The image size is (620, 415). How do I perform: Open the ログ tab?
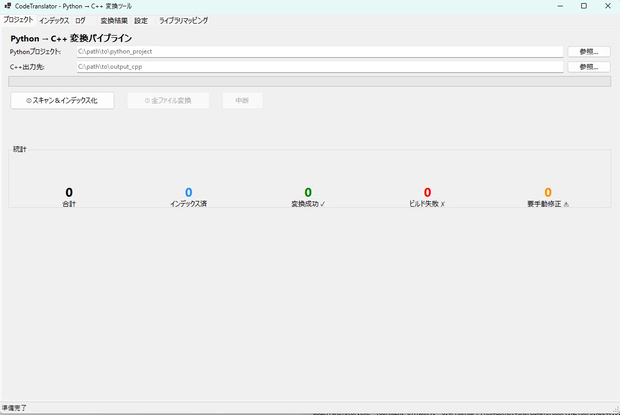point(80,21)
